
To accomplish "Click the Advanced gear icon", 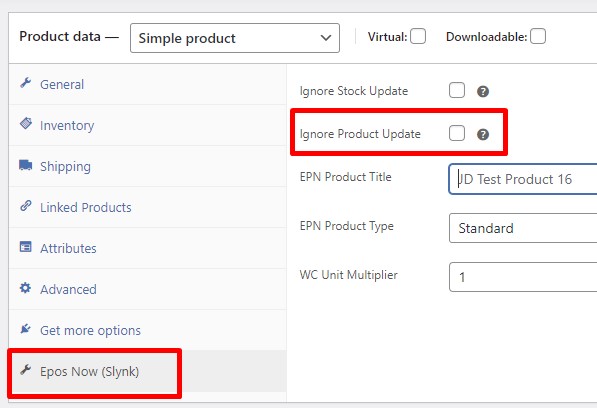I will (x=26, y=288).
